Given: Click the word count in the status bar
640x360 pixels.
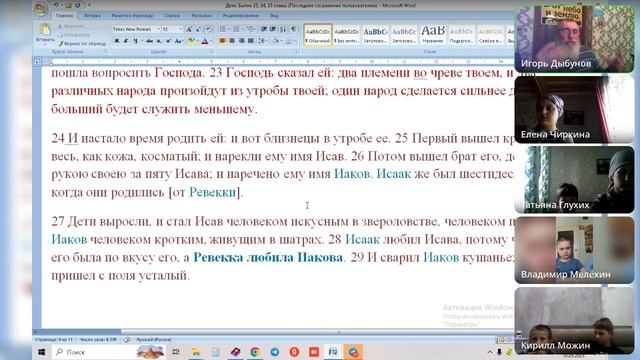Looking at the screenshot, I should pos(98,339).
